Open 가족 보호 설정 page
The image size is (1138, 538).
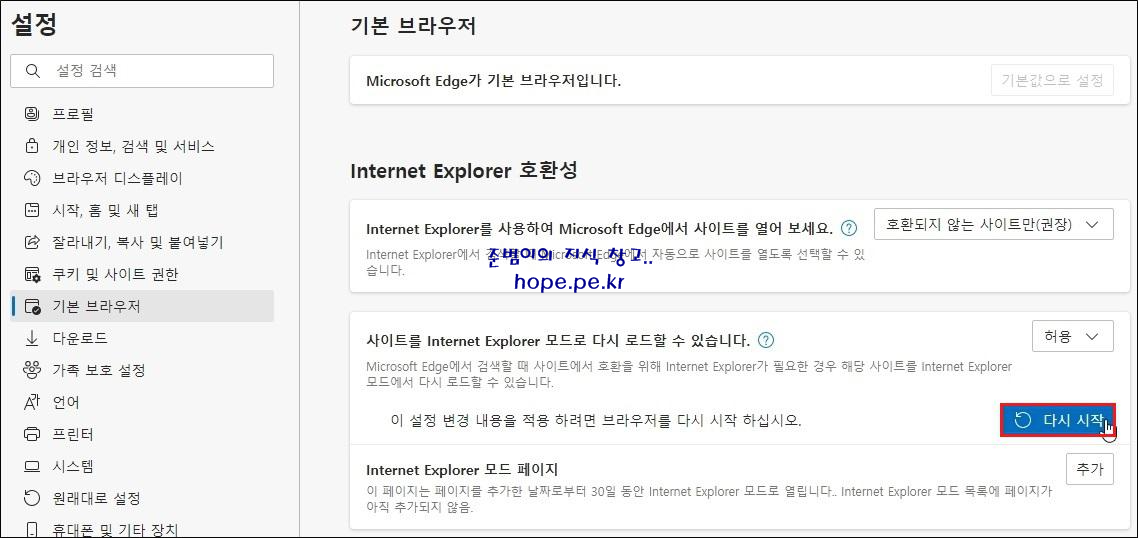(x=142, y=370)
